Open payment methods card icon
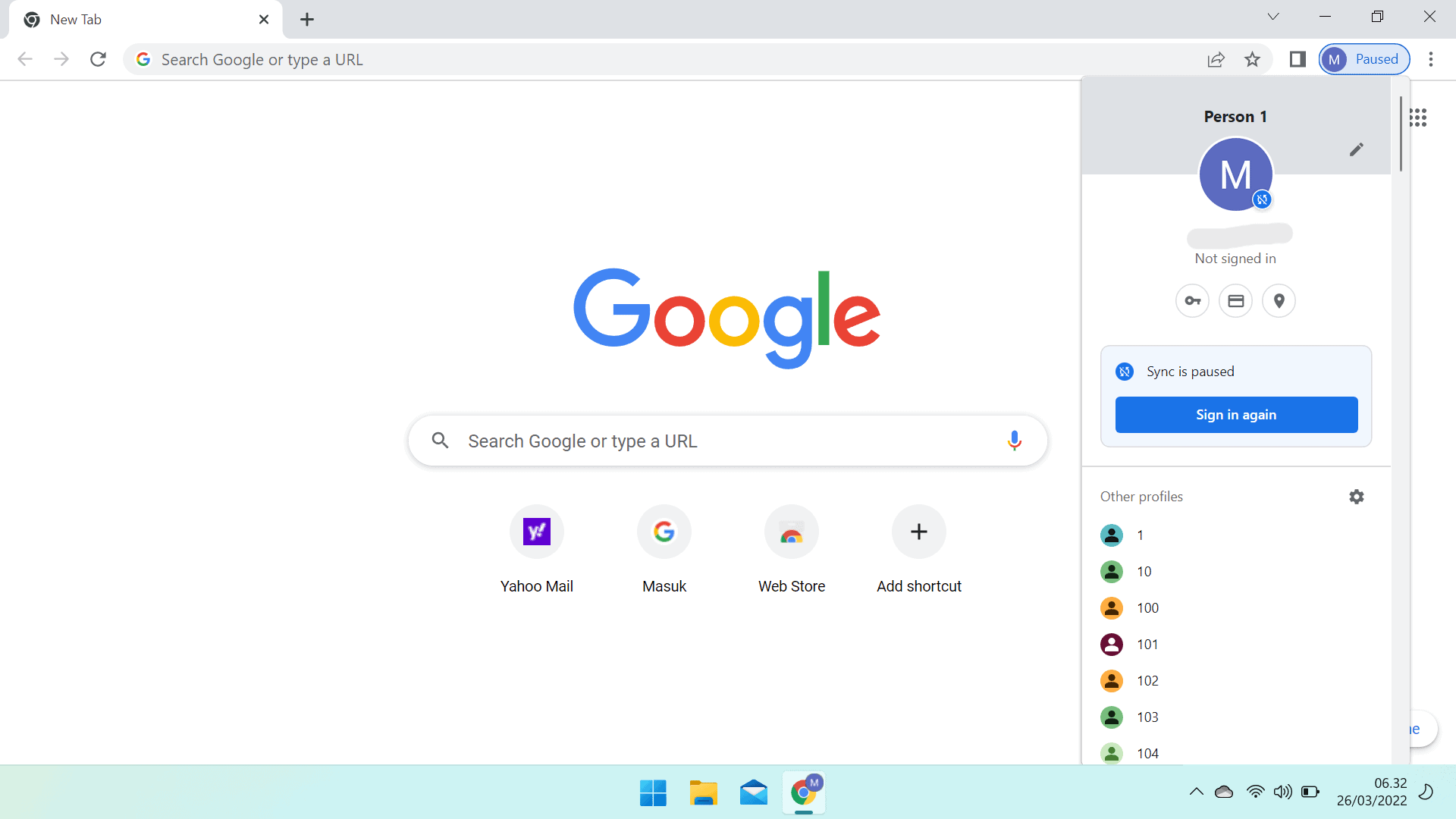The image size is (1456, 819). (x=1236, y=301)
